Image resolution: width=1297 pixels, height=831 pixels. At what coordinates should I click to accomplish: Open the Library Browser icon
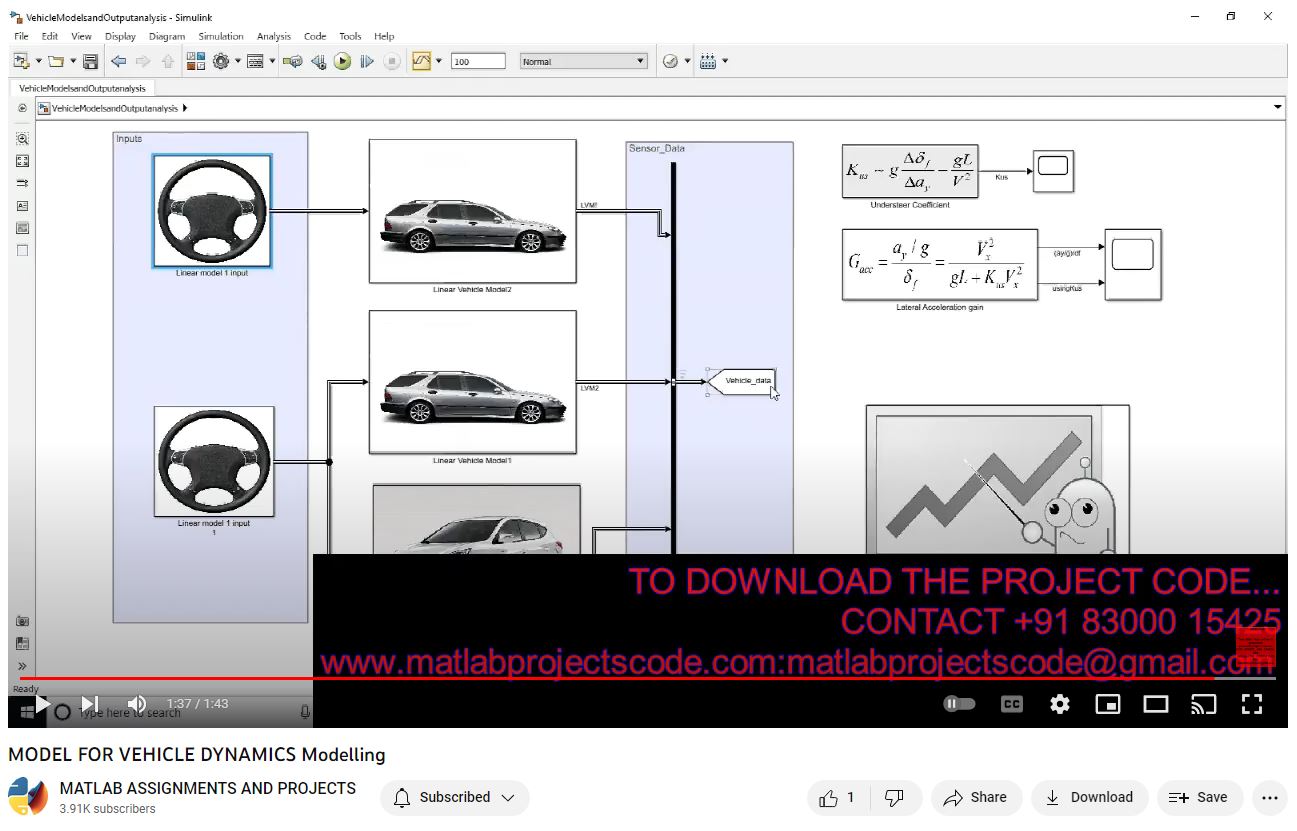196,62
